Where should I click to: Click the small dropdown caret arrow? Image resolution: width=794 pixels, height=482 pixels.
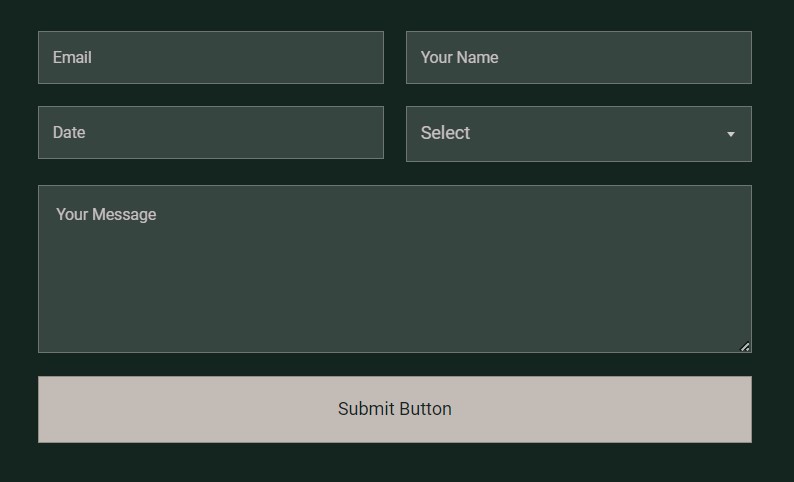pyautogui.click(x=731, y=134)
